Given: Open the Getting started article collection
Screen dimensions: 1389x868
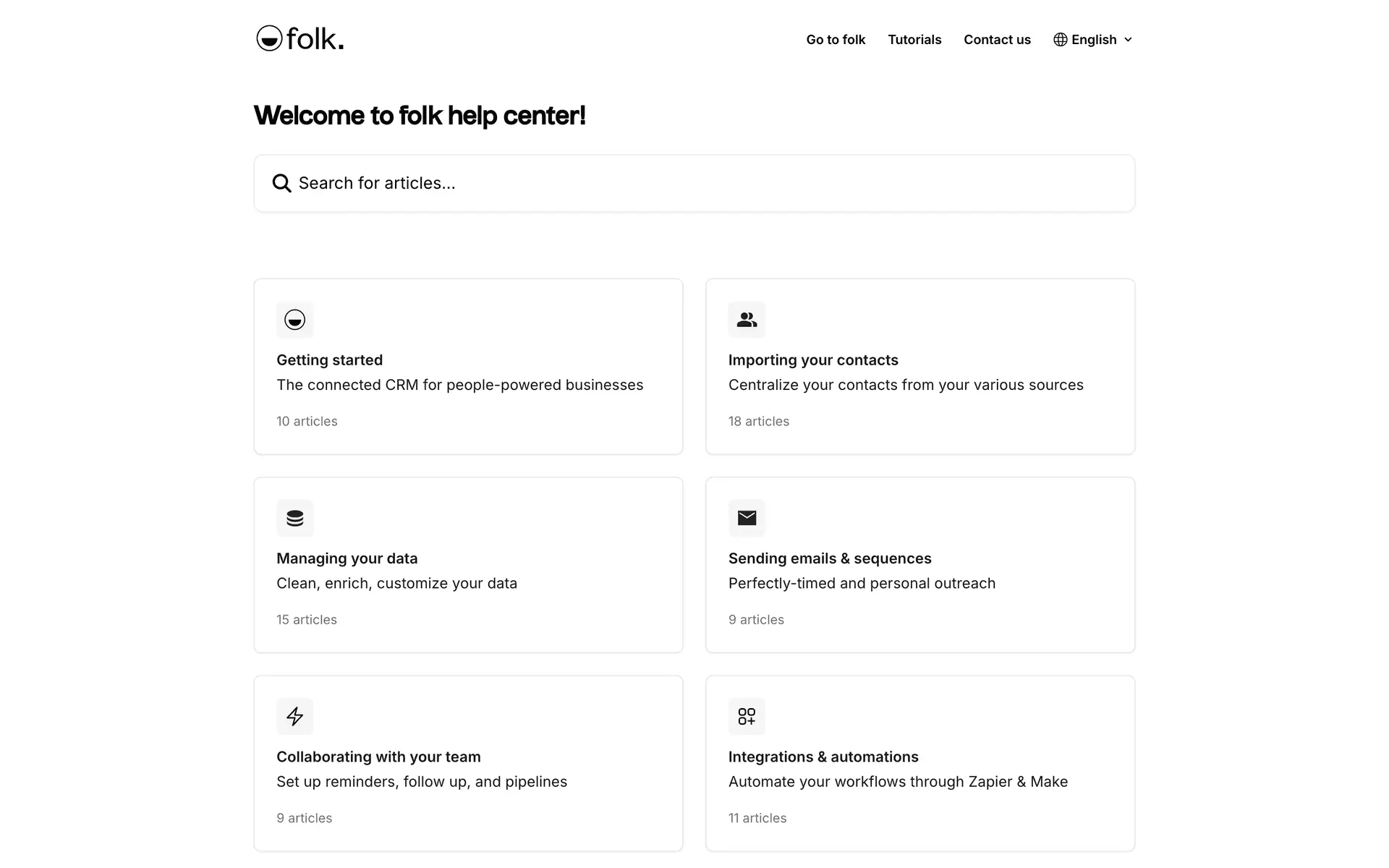Looking at the screenshot, I should [329, 360].
